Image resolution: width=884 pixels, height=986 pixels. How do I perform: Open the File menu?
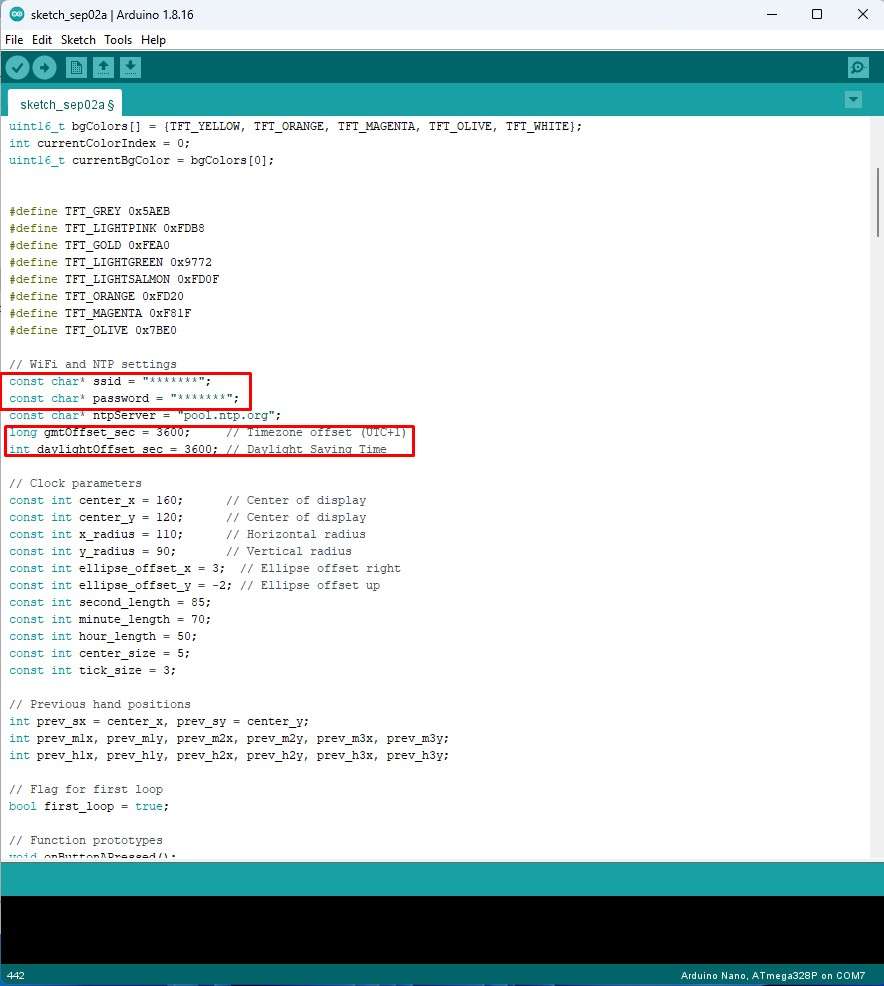point(14,40)
